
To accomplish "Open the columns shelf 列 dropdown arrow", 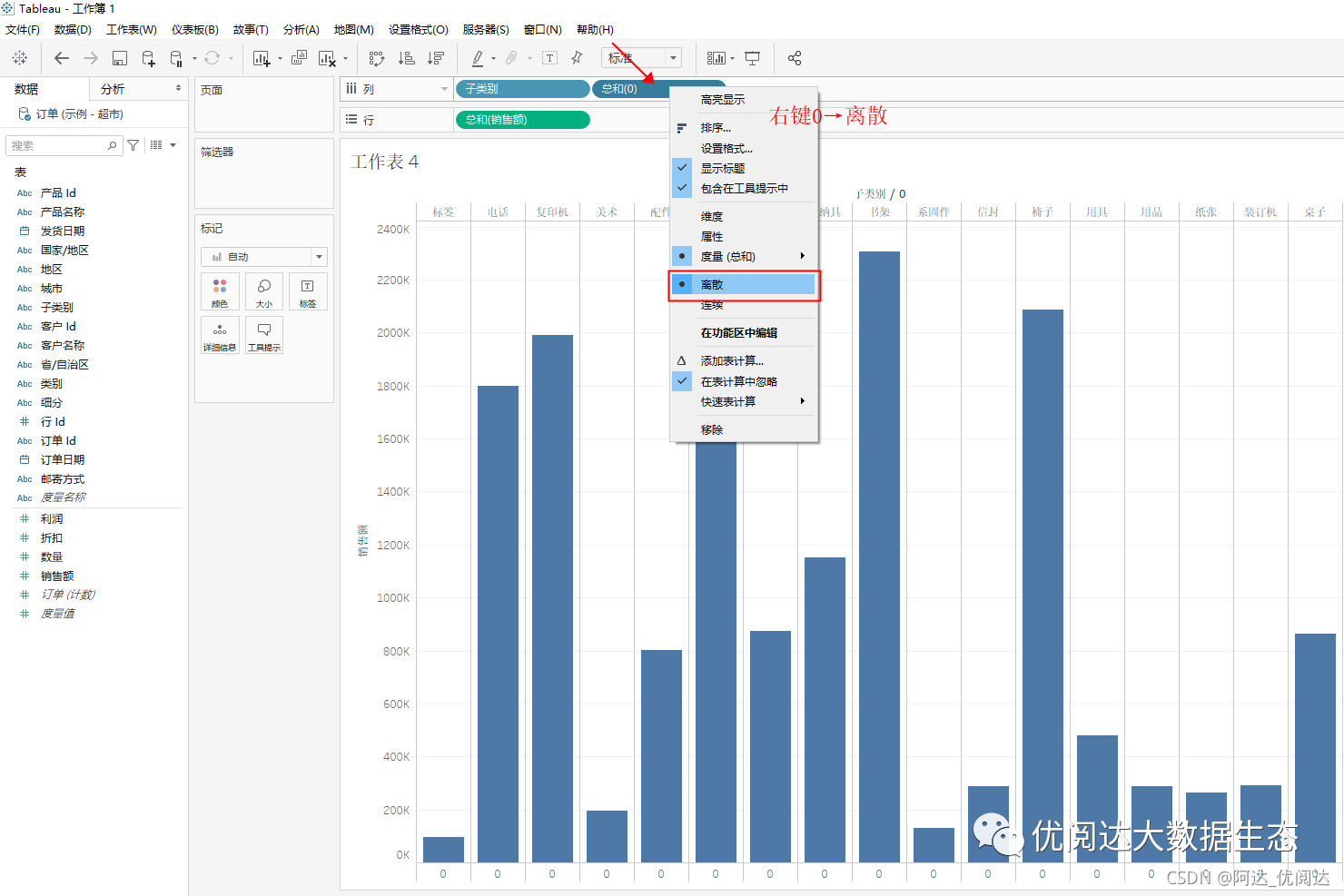I will (444, 89).
